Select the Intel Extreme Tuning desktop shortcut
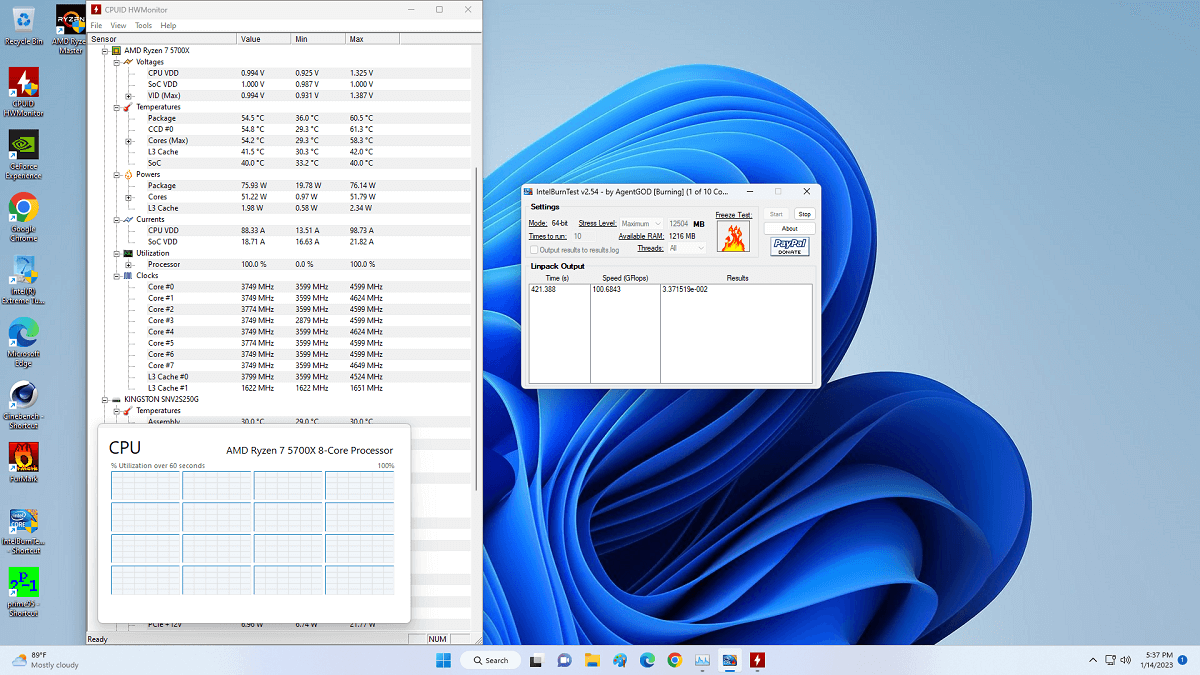This screenshot has height=675, width=1200. pyautogui.click(x=24, y=281)
